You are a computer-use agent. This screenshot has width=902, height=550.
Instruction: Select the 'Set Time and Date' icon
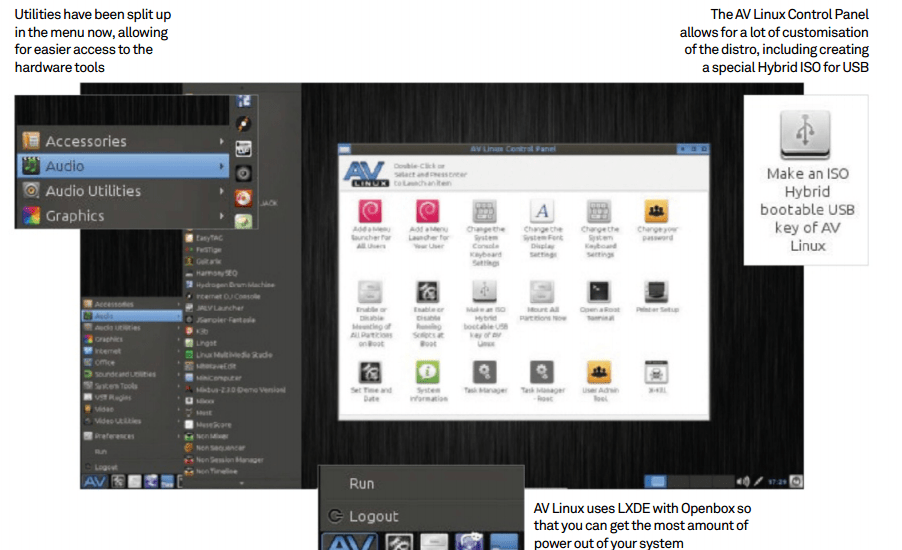click(370, 372)
